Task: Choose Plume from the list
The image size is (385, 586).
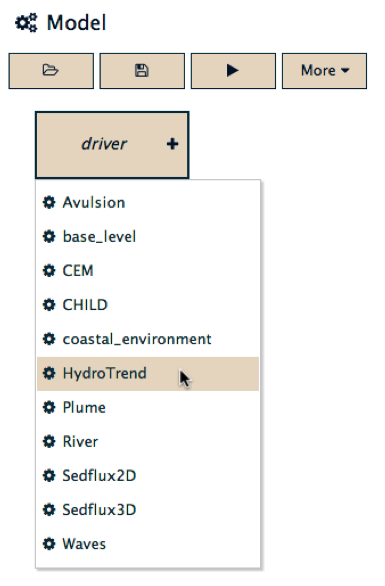Action: coord(148,407)
